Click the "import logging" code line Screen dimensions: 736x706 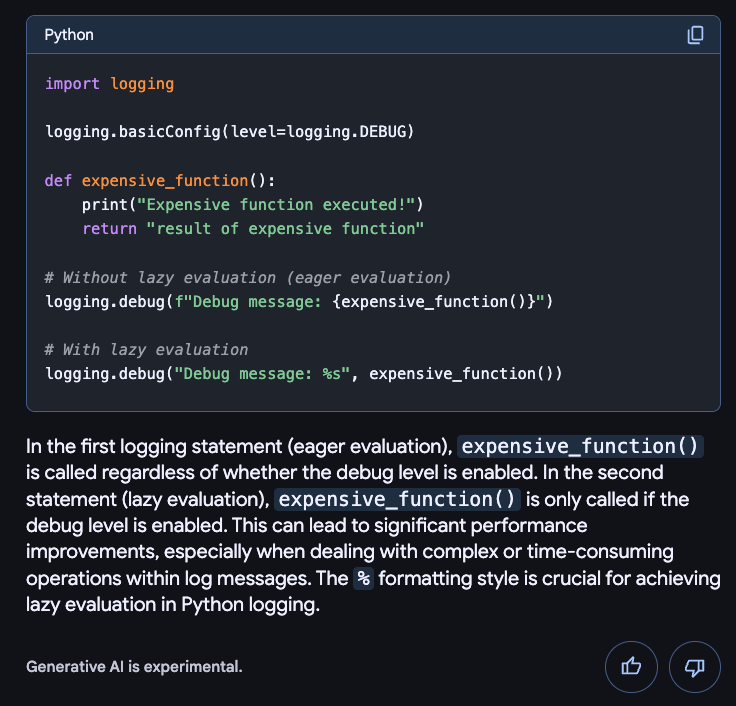(109, 84)
